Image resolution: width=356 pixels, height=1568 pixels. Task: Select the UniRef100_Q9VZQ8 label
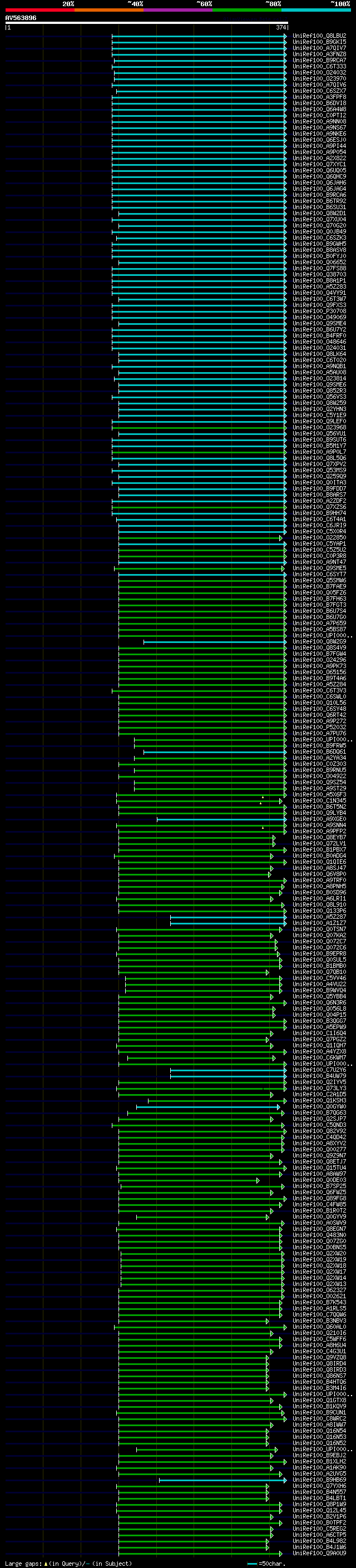[x=319, y=1357]
